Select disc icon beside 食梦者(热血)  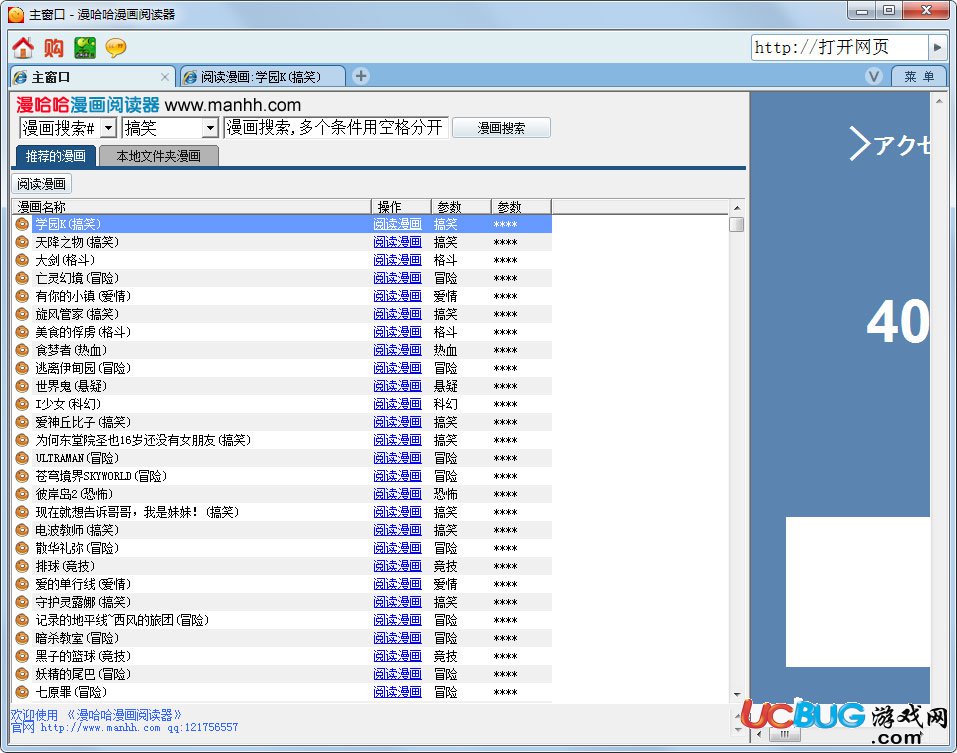(22, 350)
